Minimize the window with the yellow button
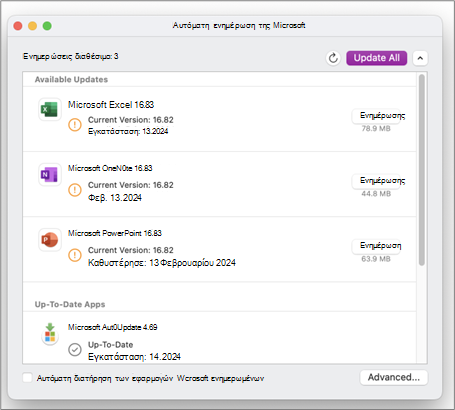Image resolution: width=455 pixels, height=410 pixels. 32,26
